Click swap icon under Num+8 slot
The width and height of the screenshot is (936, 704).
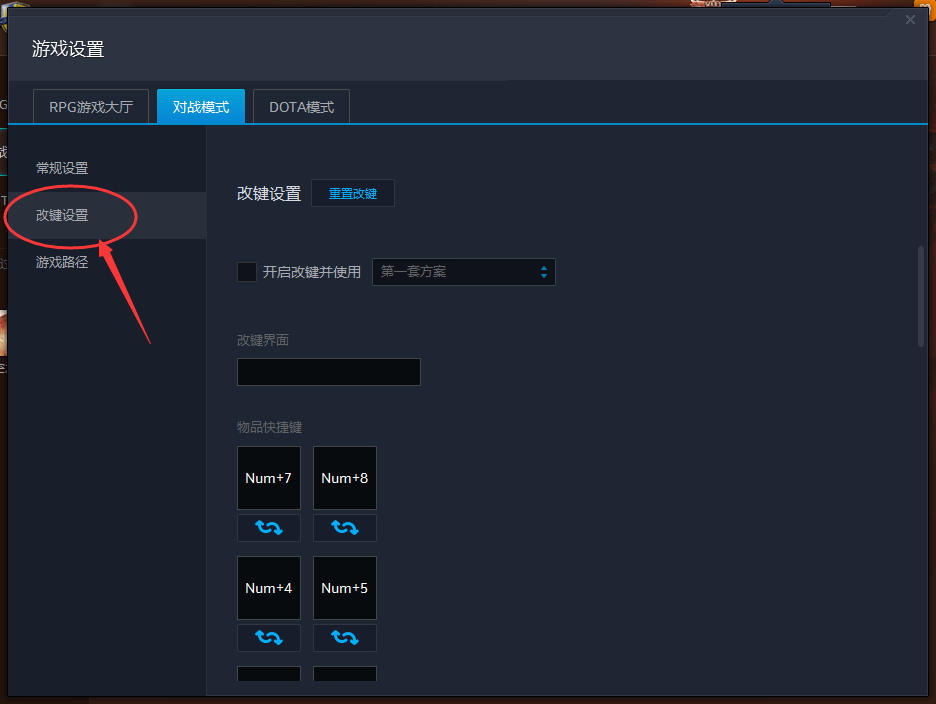(344, 528)
